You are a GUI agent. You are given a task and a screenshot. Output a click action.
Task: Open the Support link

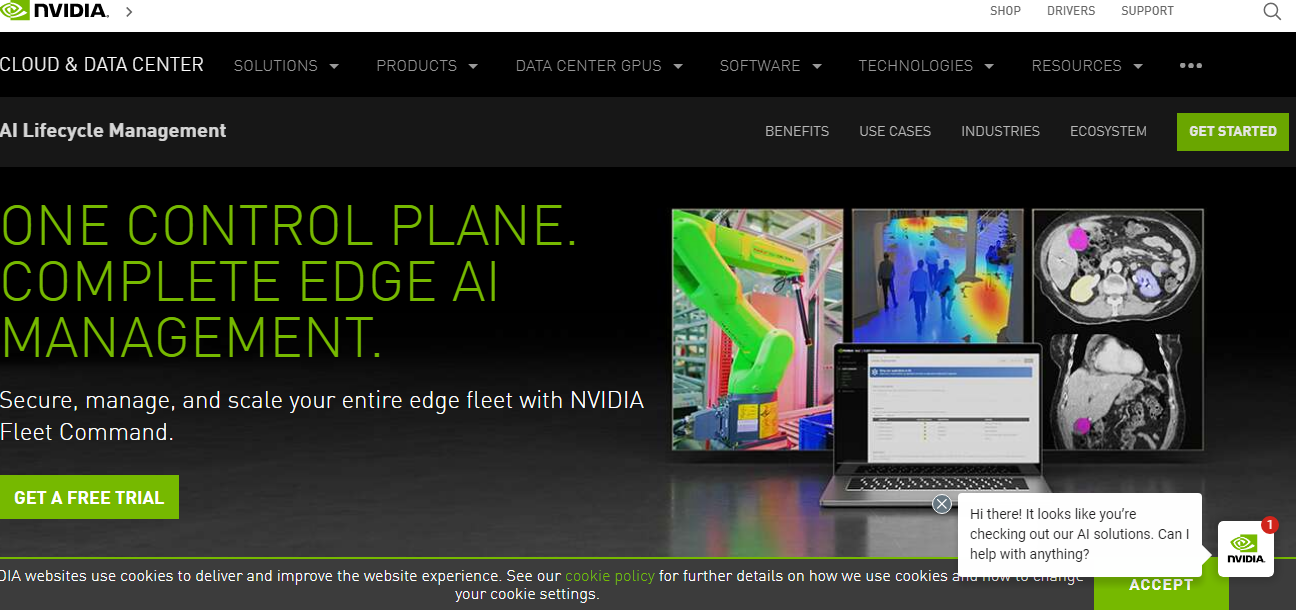[1147, 11]
